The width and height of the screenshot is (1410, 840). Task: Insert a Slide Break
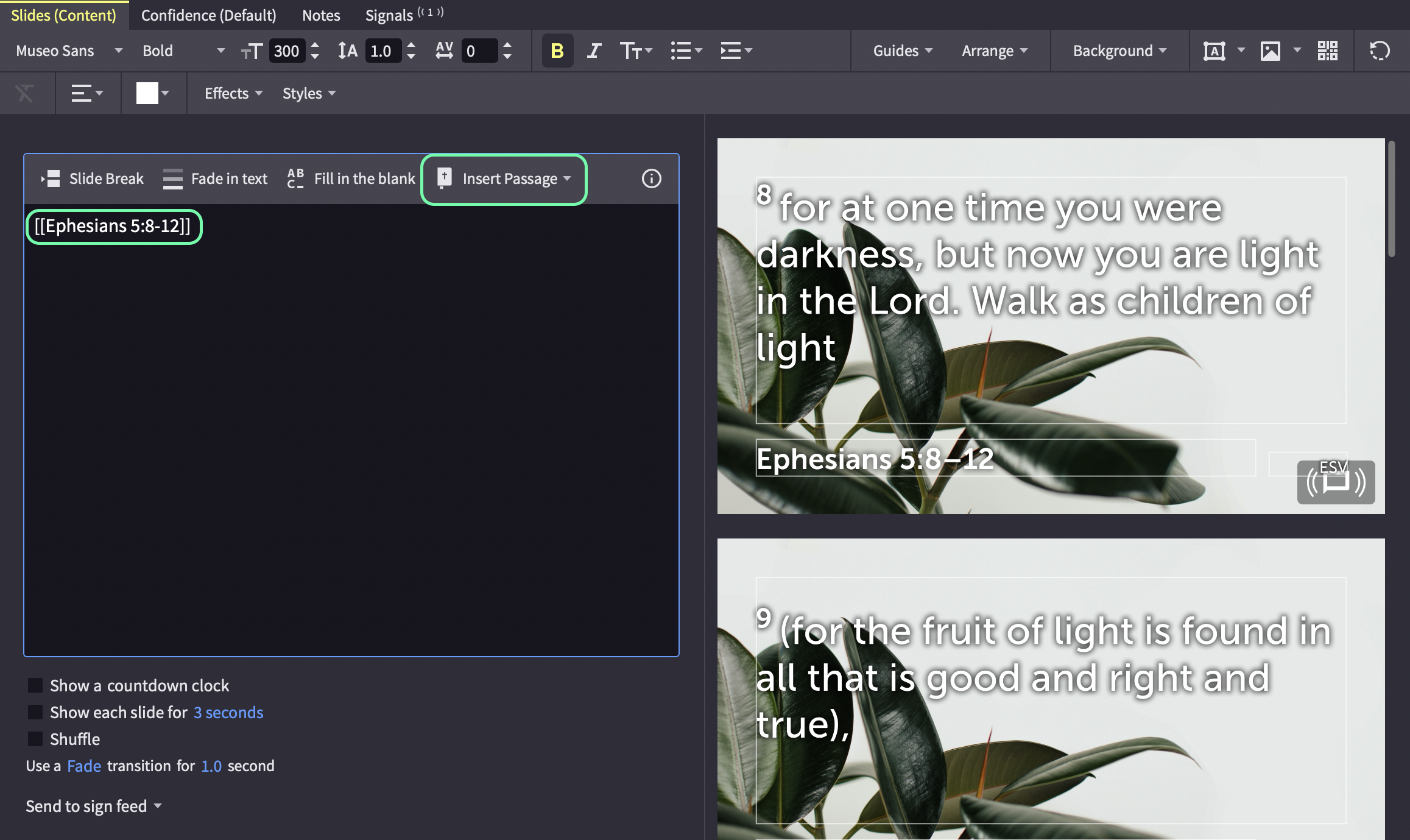point(93,178)
